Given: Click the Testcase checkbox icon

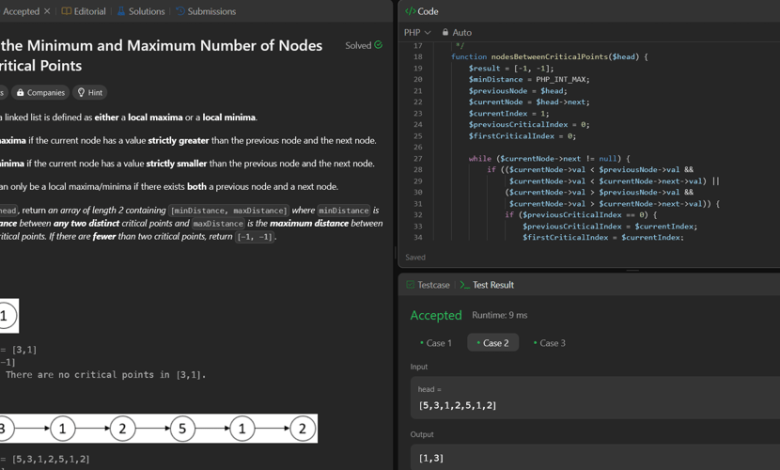Looking at the screenshot, I should coord(410,285).
